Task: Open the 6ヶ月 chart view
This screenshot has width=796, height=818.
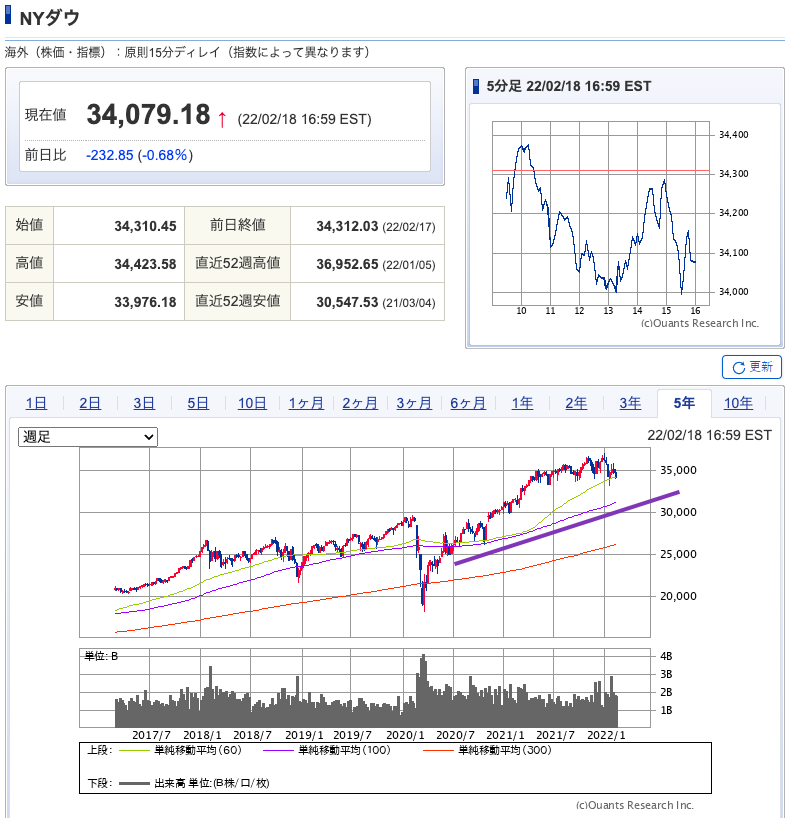Action: click(x=468, y=403)
